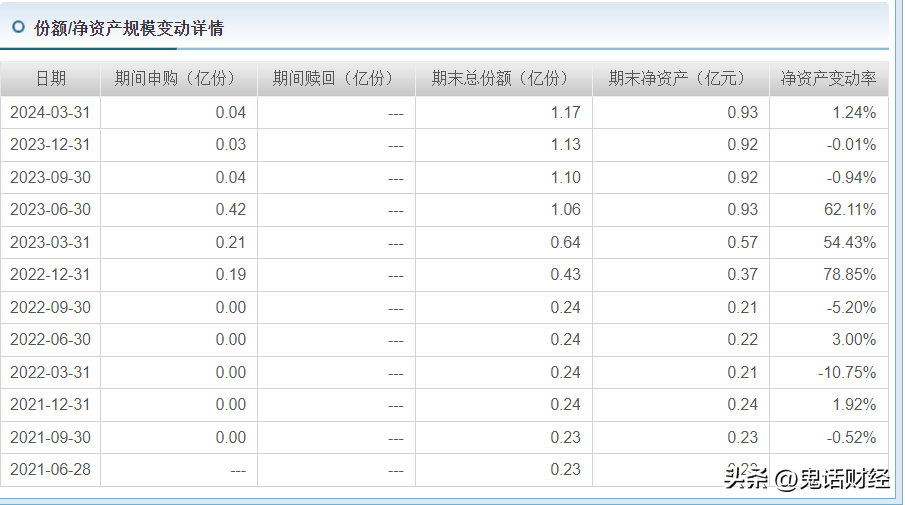Click the 0.42 subscription value cell

tap(230, 210)
